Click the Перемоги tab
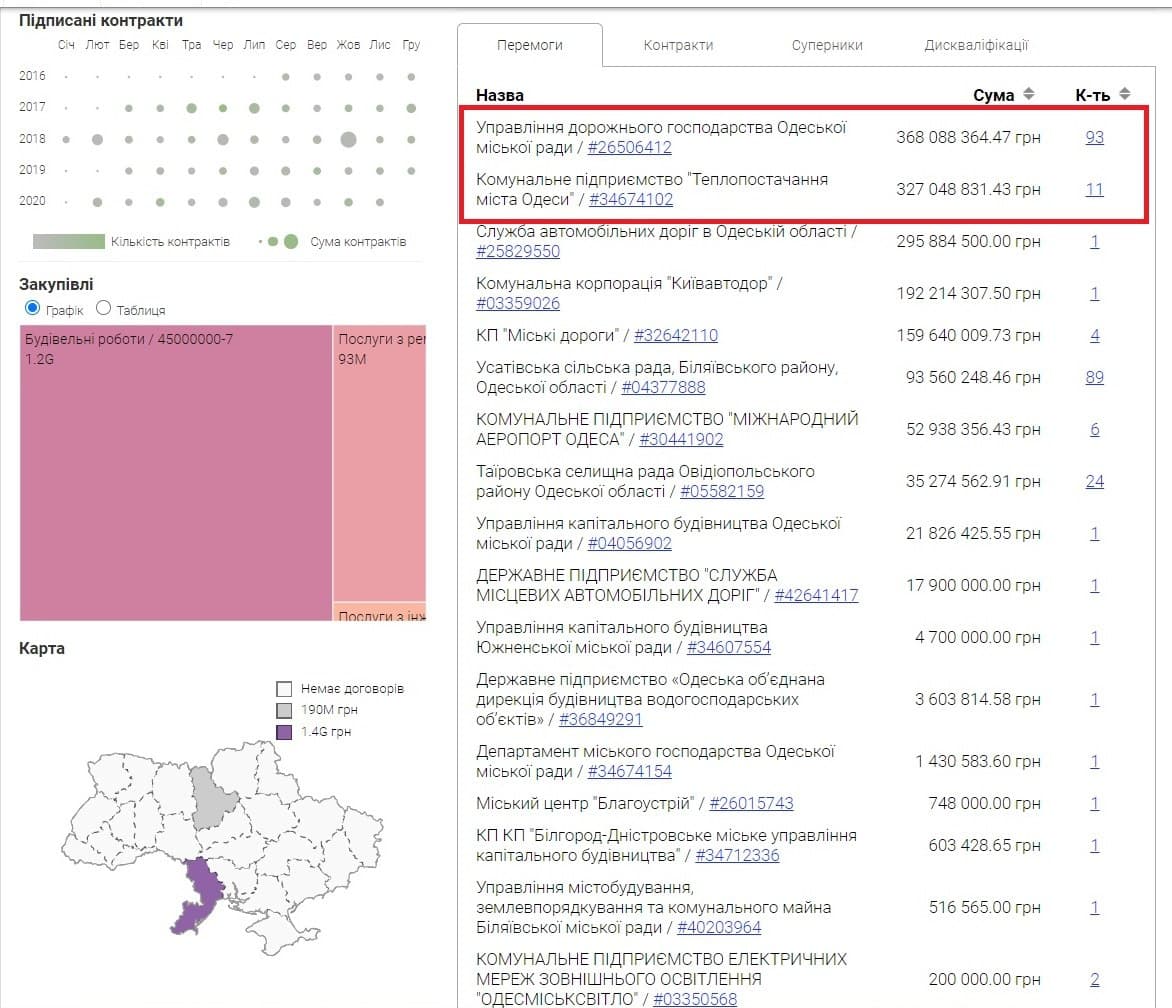1172x1008 pixels. (530, 45)
